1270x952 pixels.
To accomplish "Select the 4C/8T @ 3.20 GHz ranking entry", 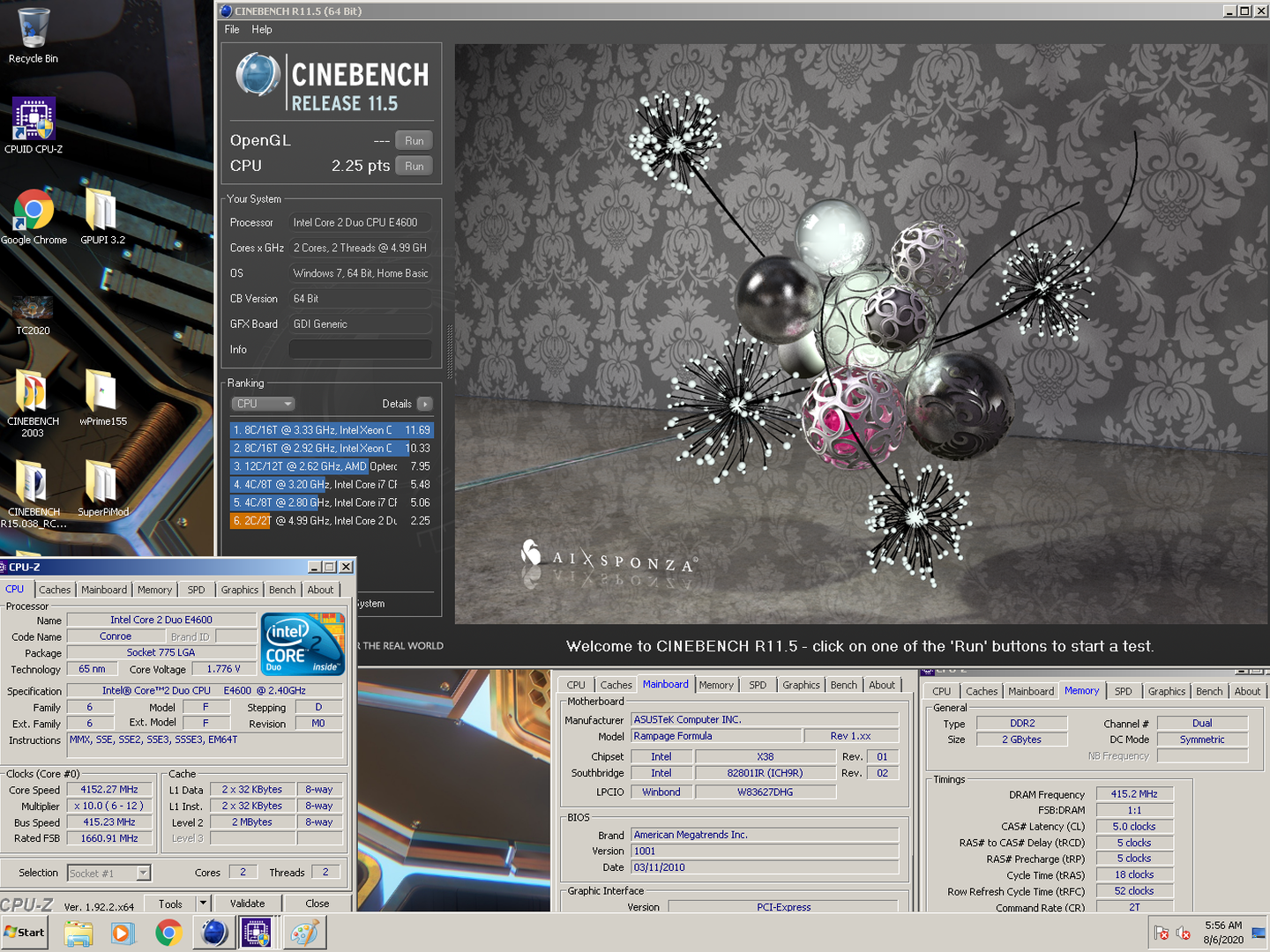I will tap(332, 485).
